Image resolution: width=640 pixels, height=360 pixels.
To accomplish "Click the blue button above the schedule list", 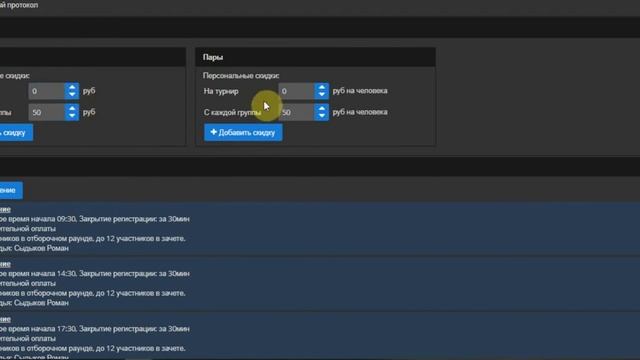I will [x=11, y=190].
